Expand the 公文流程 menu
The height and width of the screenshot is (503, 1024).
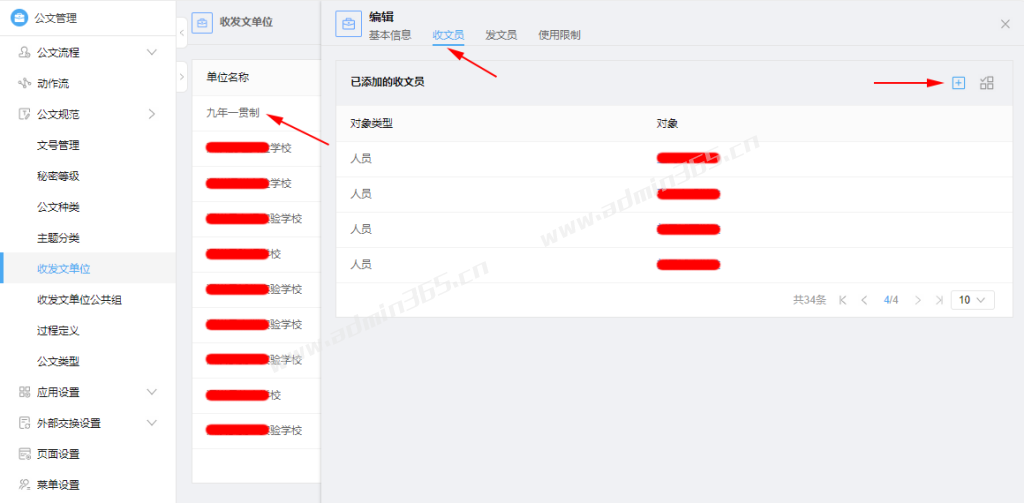coord(151,52)
